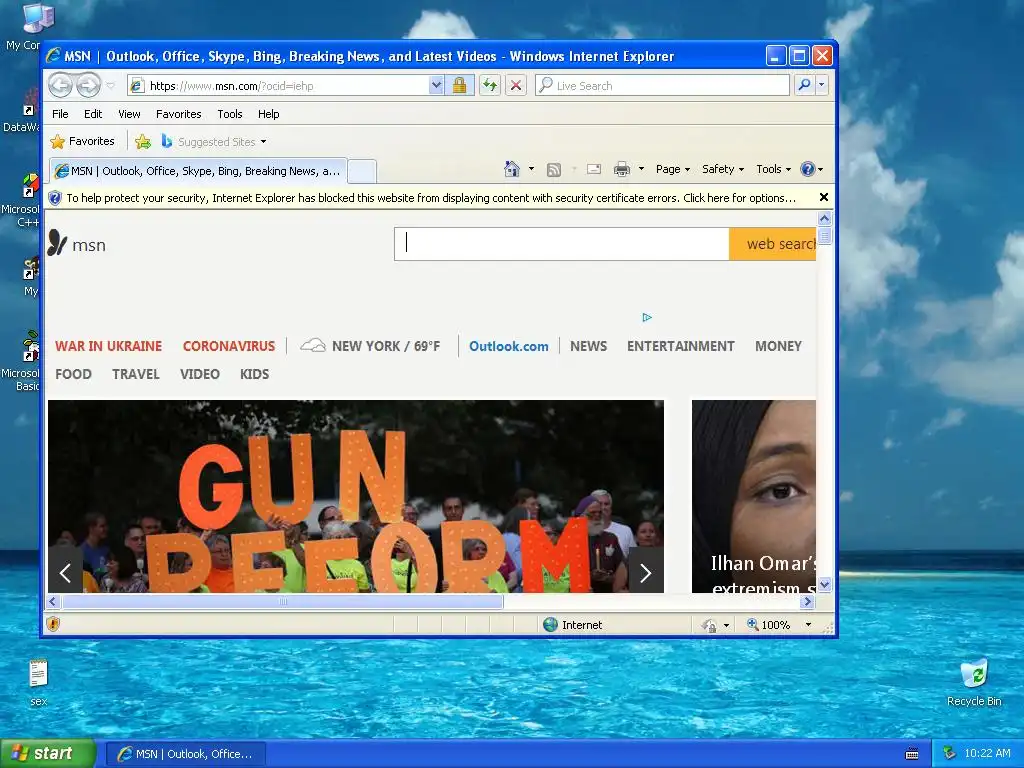1024x768 pixels.
Task: Open the Help menu
Action: [x=268, y=114]
